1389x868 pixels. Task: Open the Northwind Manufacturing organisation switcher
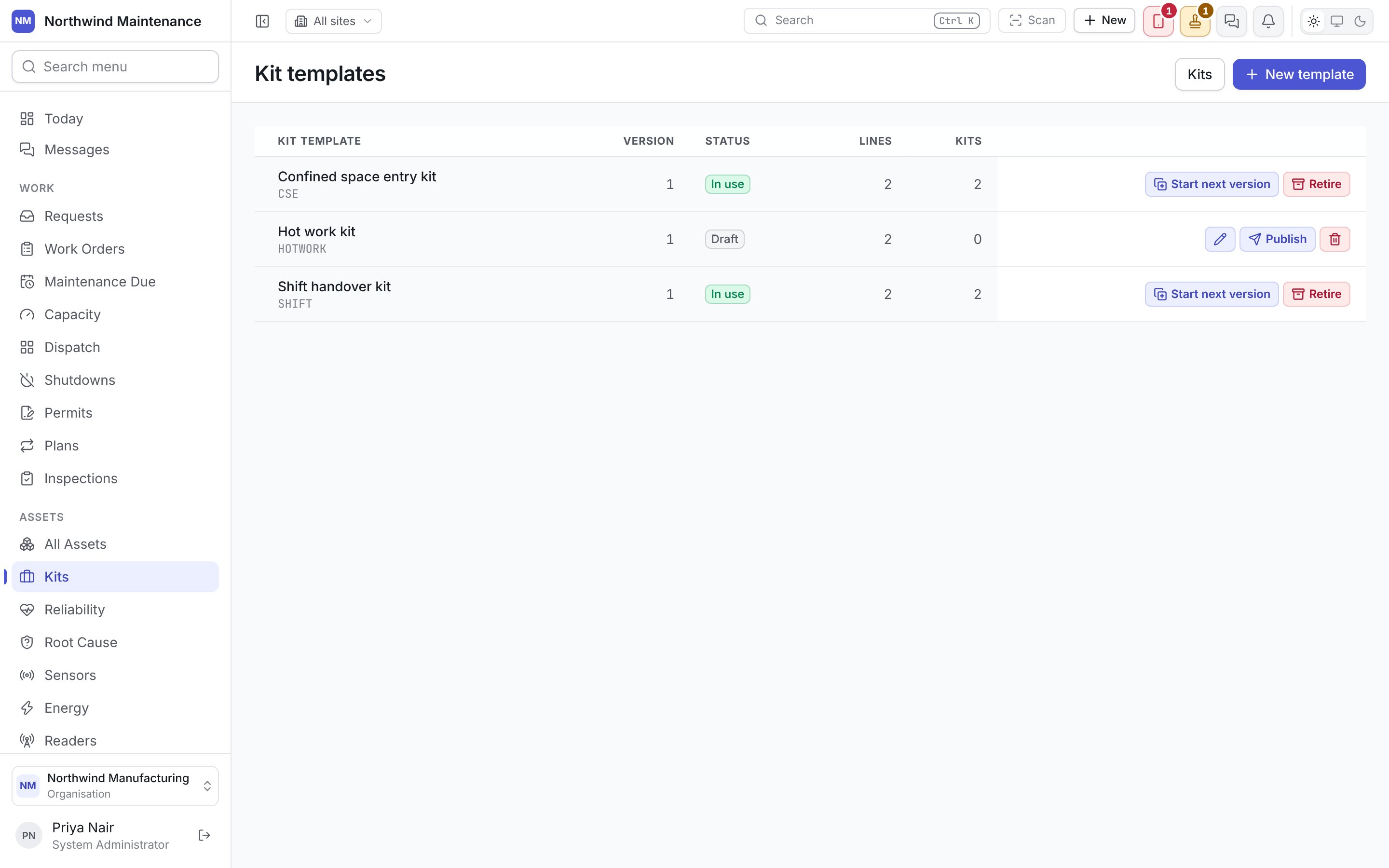click(x=115, y=786)
